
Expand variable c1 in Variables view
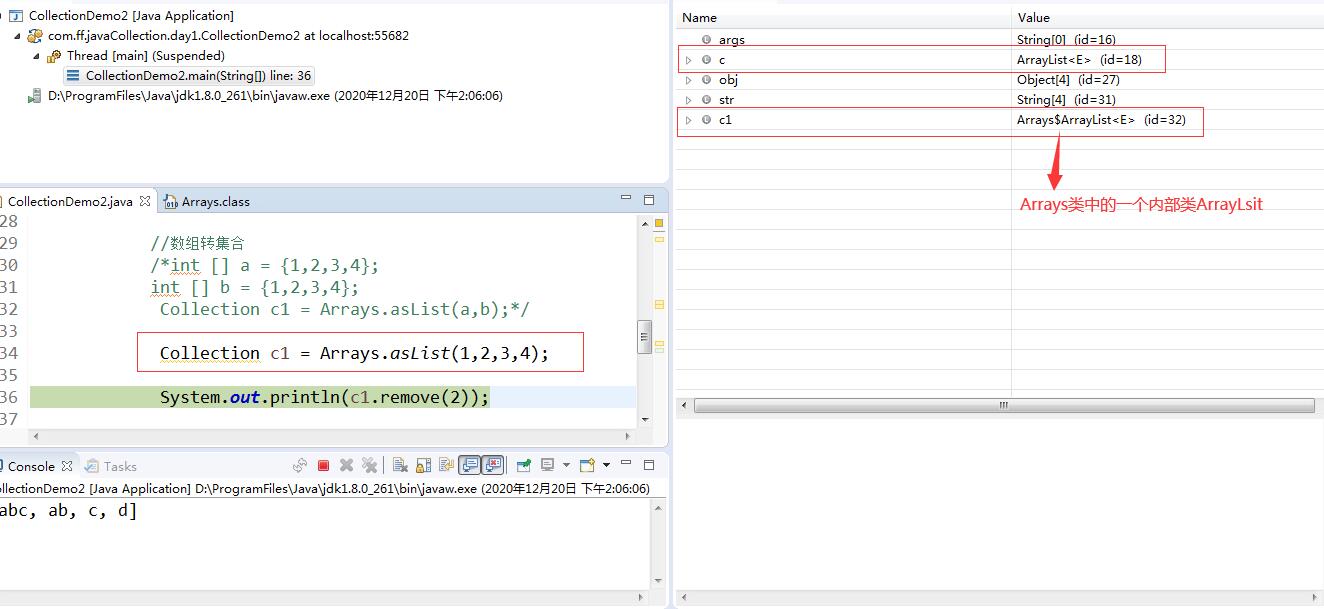[688, 120]
